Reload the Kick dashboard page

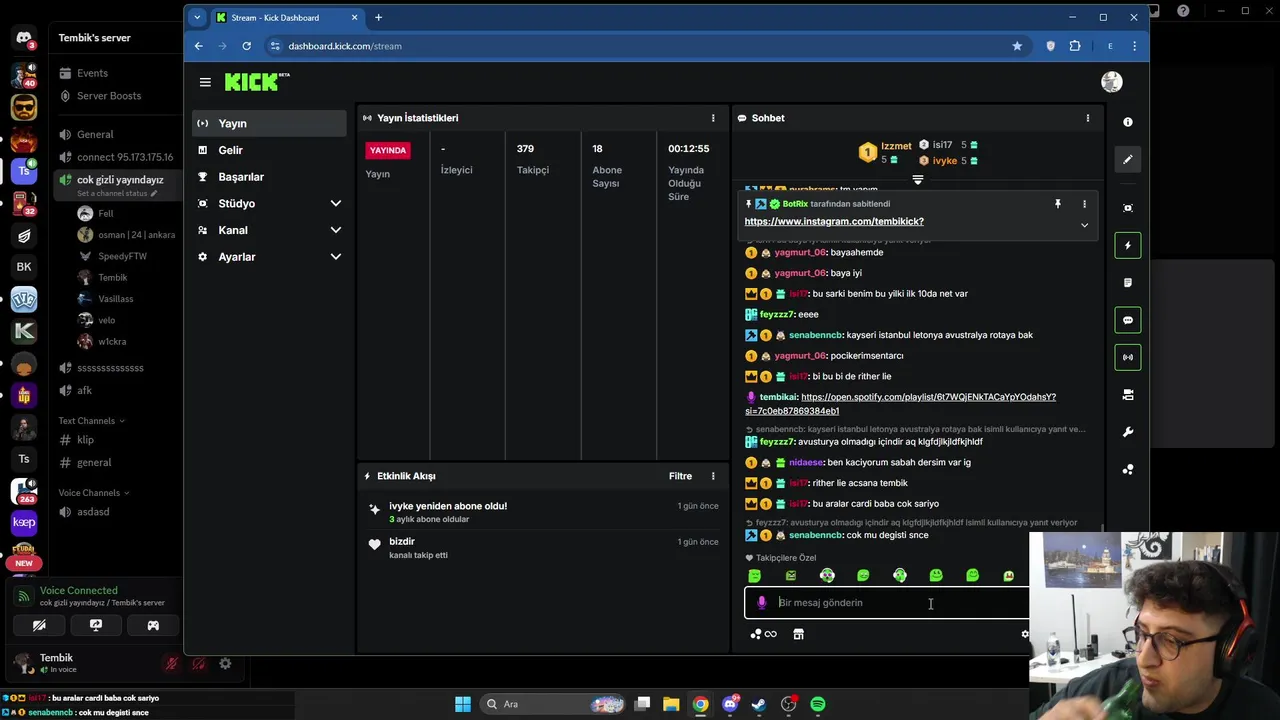(246, 46)
